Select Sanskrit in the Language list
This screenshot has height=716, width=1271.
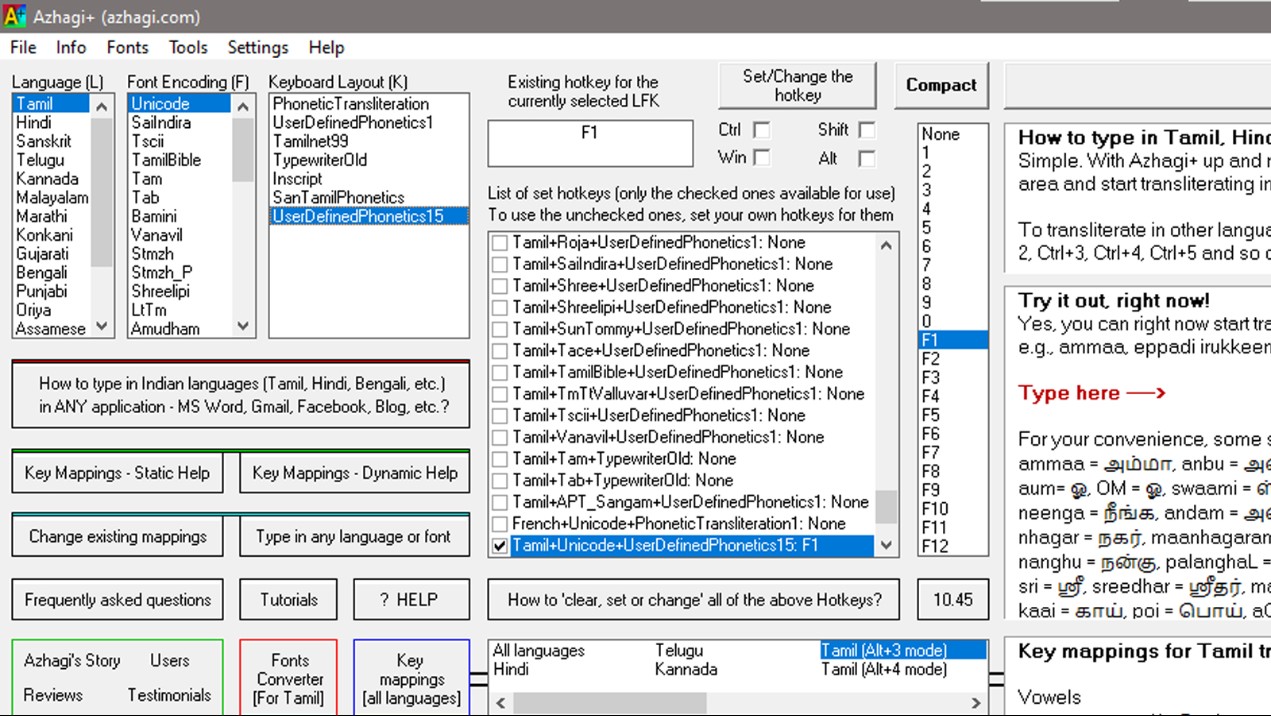(53, 141)
